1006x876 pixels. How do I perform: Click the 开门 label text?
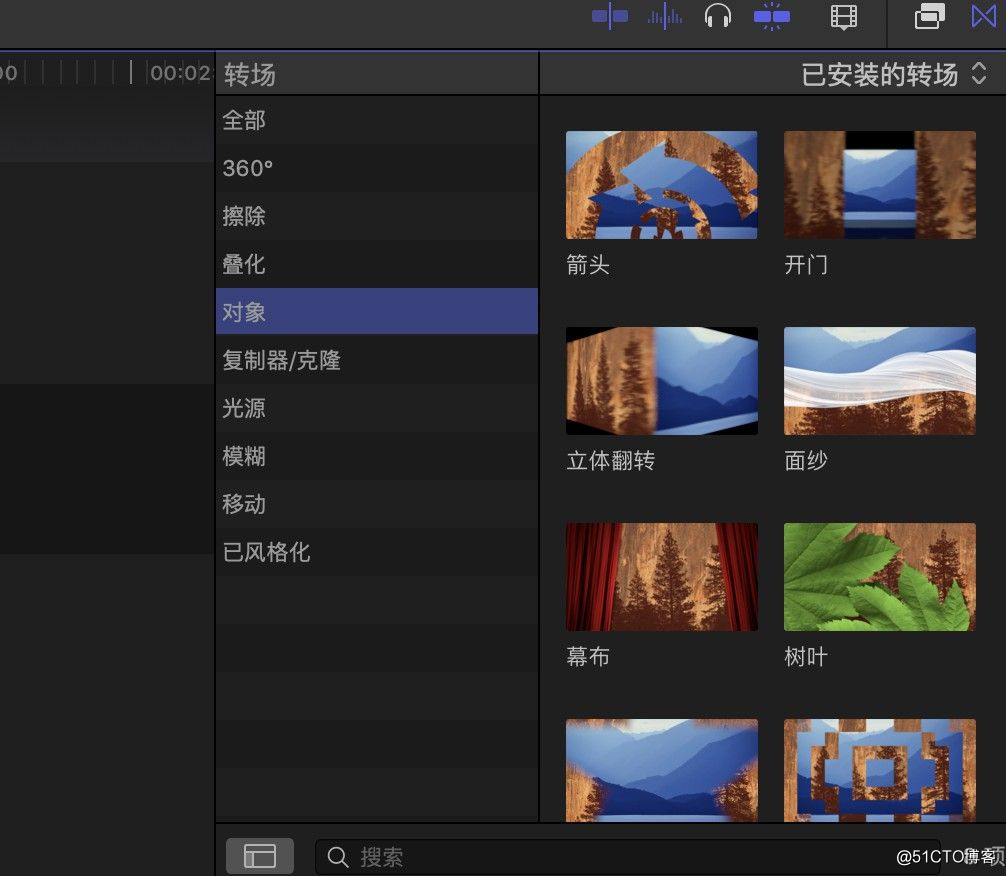[806, 264]
